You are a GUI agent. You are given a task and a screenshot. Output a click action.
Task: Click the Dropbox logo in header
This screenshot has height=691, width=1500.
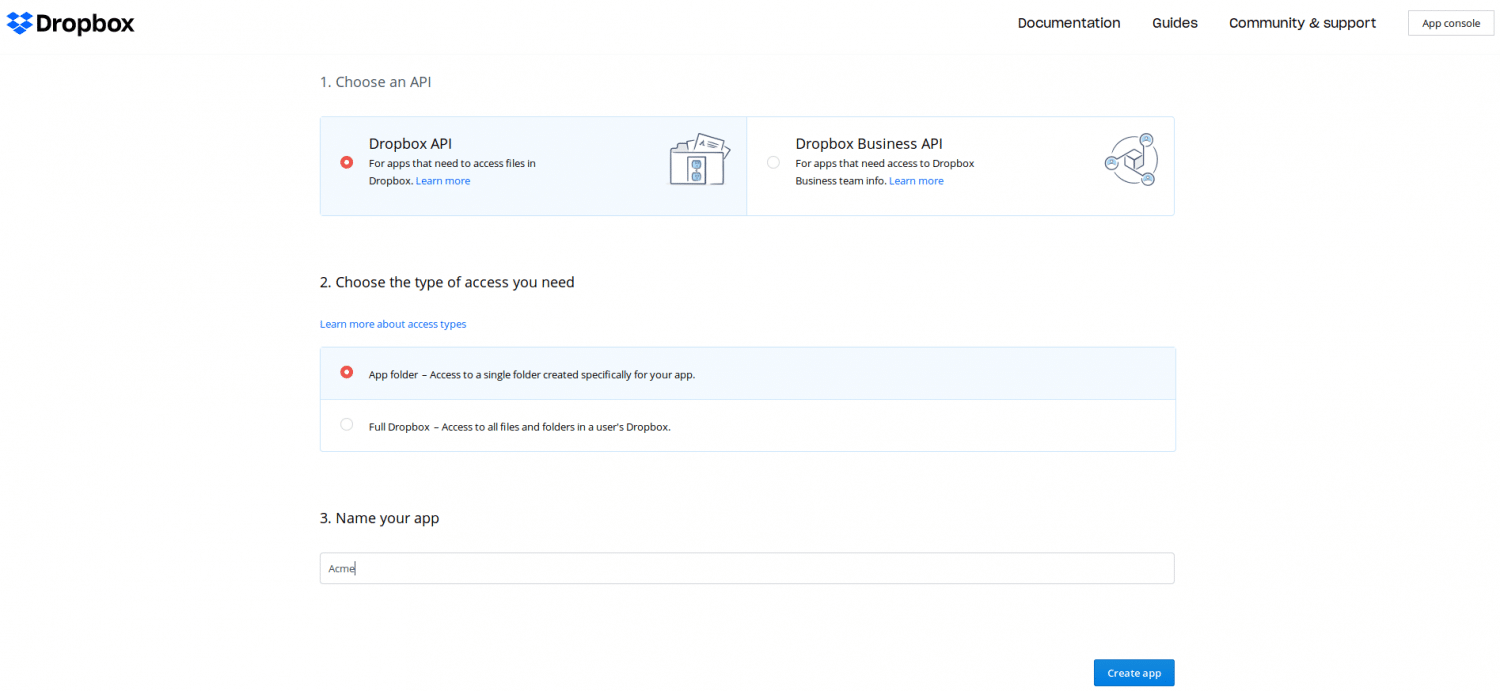point(70,24)
